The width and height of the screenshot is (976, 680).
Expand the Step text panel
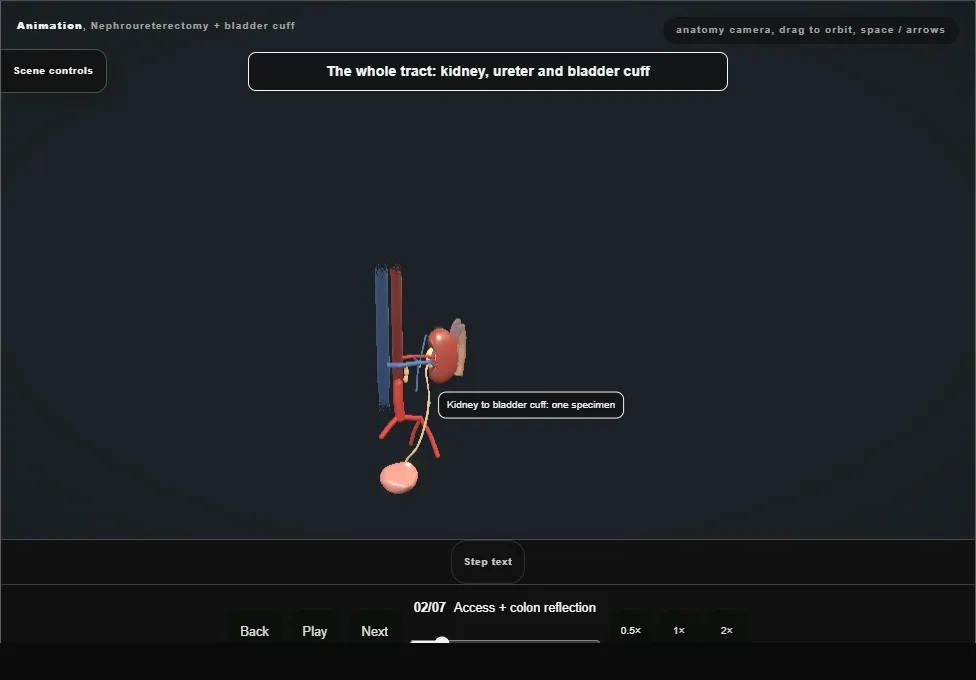point(488,562)
